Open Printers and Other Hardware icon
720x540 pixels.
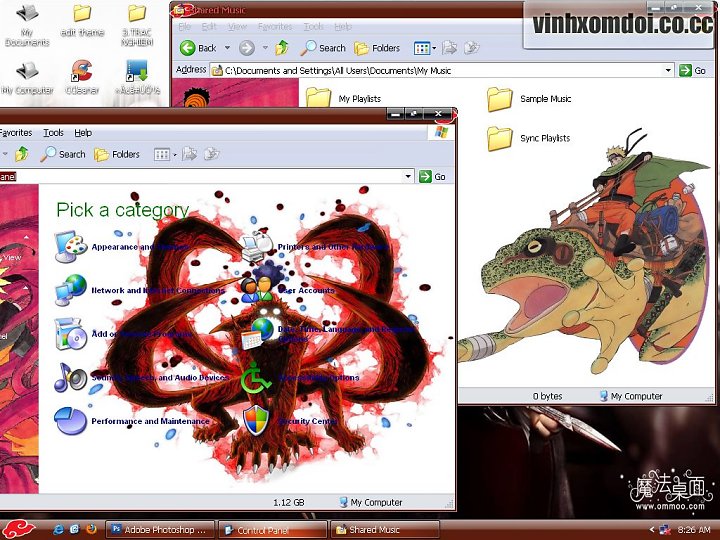pos(257,247)
